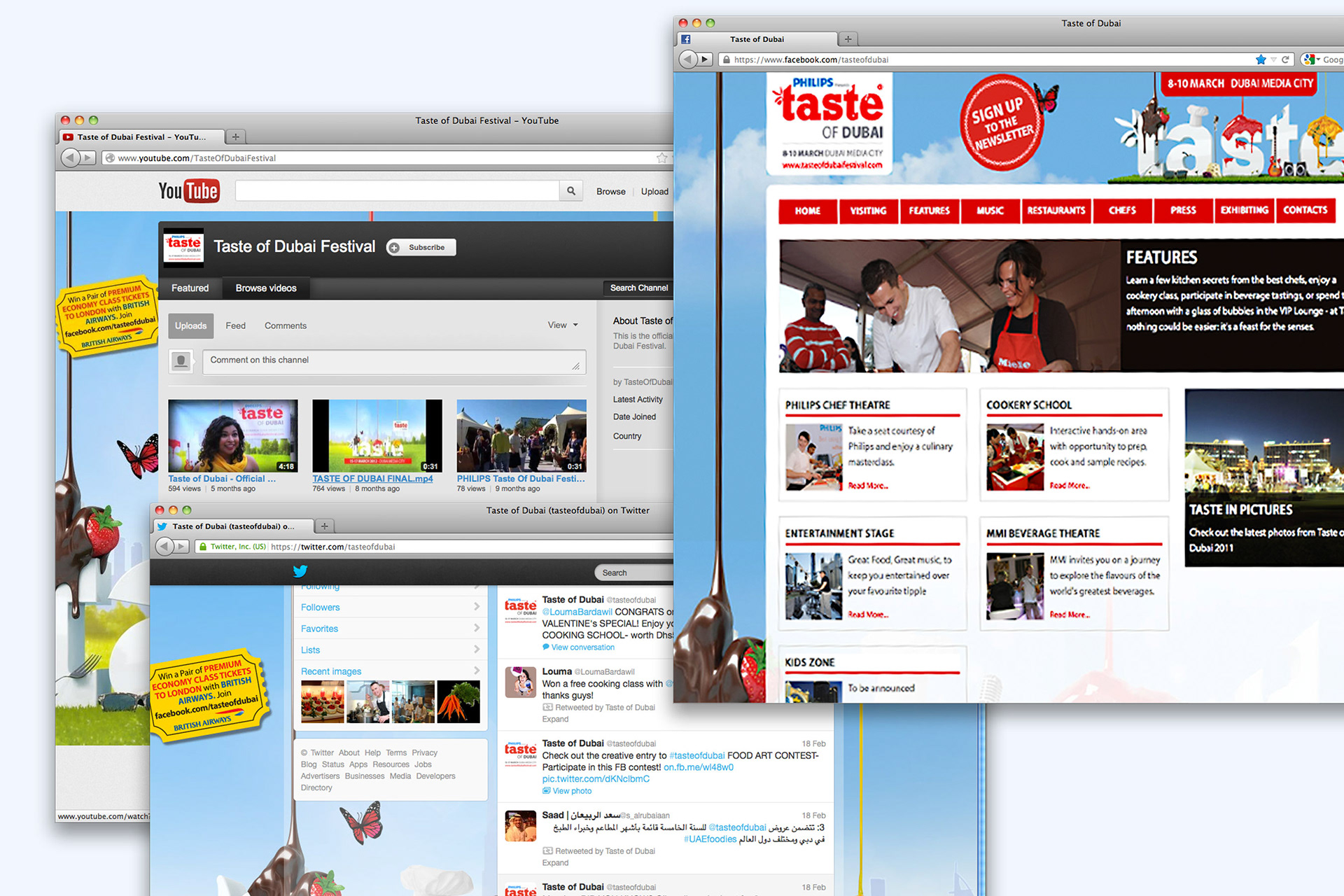Open new tab in Facebook browser window
This screenshot has width=1344, height=896.
click(x=848, y=39)
